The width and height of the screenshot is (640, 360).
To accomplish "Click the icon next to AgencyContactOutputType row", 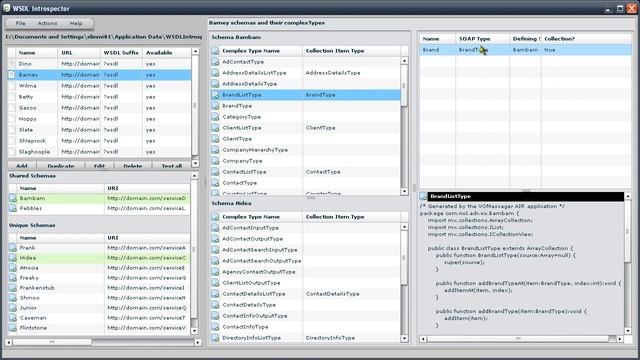I will click(215, 272).
